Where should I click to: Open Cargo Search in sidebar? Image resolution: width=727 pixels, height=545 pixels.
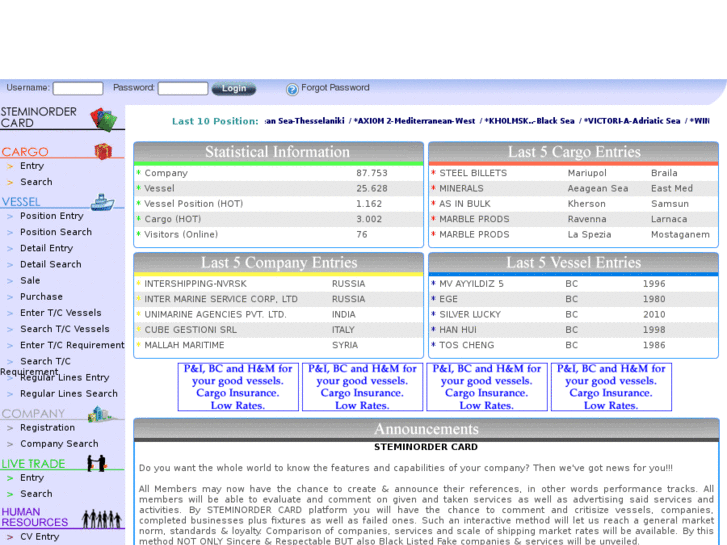pos(36,182)
